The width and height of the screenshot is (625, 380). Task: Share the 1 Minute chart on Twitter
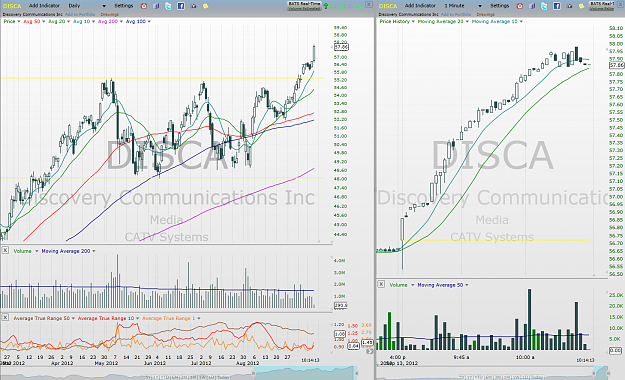pyautogui.click(x=544, y=6)
